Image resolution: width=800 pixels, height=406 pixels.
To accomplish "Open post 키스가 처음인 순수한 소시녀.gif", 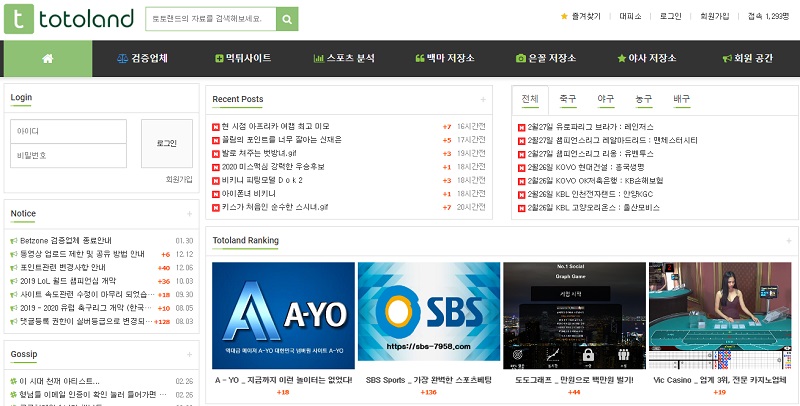I will pyautogui.click(x=274, y=208).
